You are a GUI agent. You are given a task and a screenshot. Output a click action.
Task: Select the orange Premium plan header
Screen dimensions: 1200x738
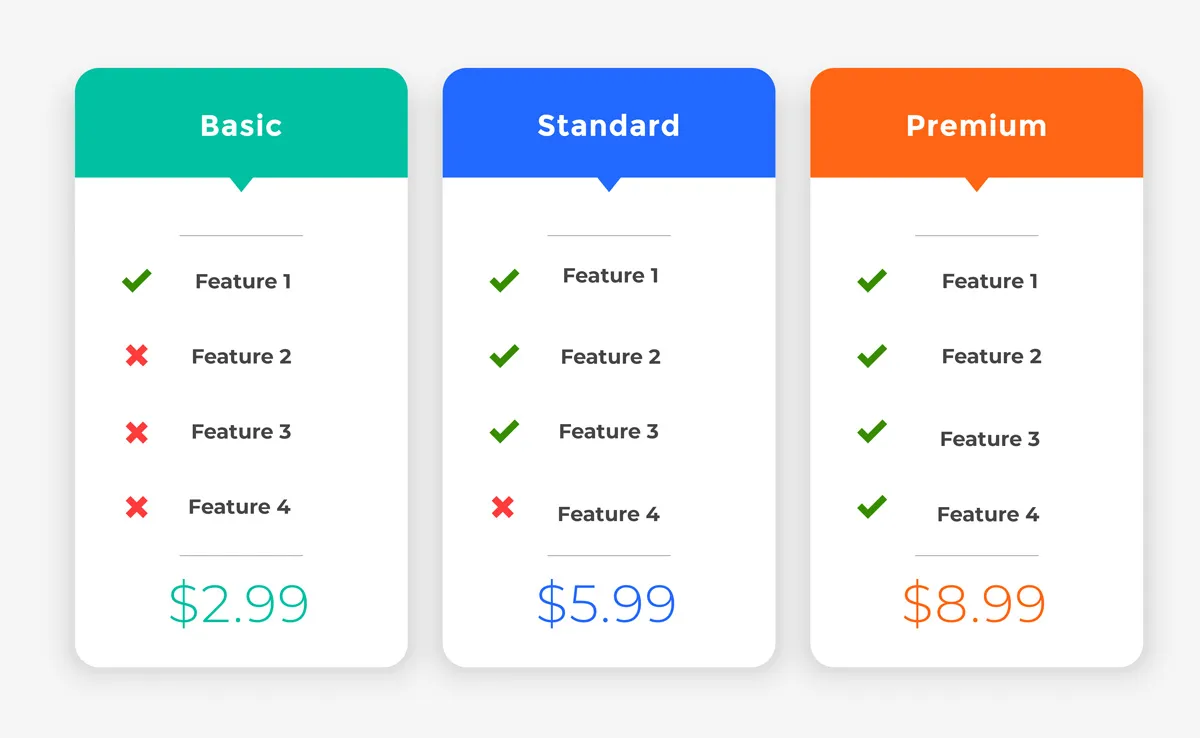(x=977, y=124)
